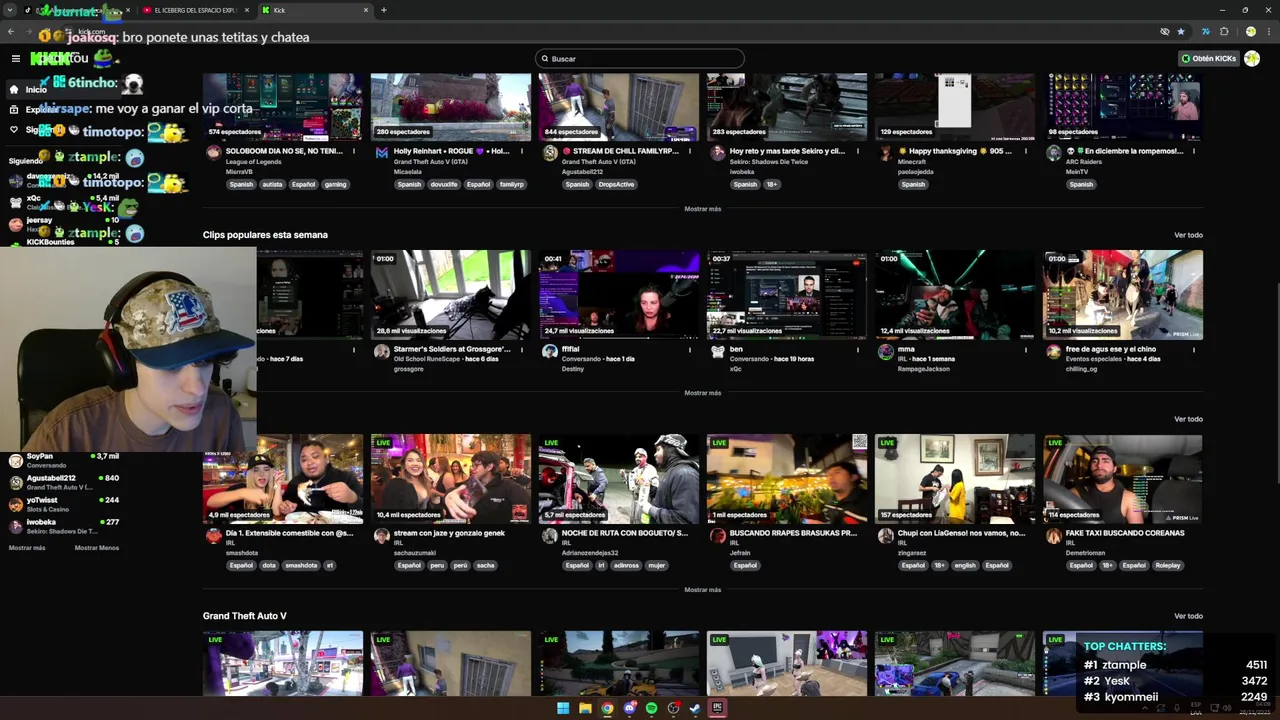Click Grand Theft Auto V section heading

click(x=244, y=616)
